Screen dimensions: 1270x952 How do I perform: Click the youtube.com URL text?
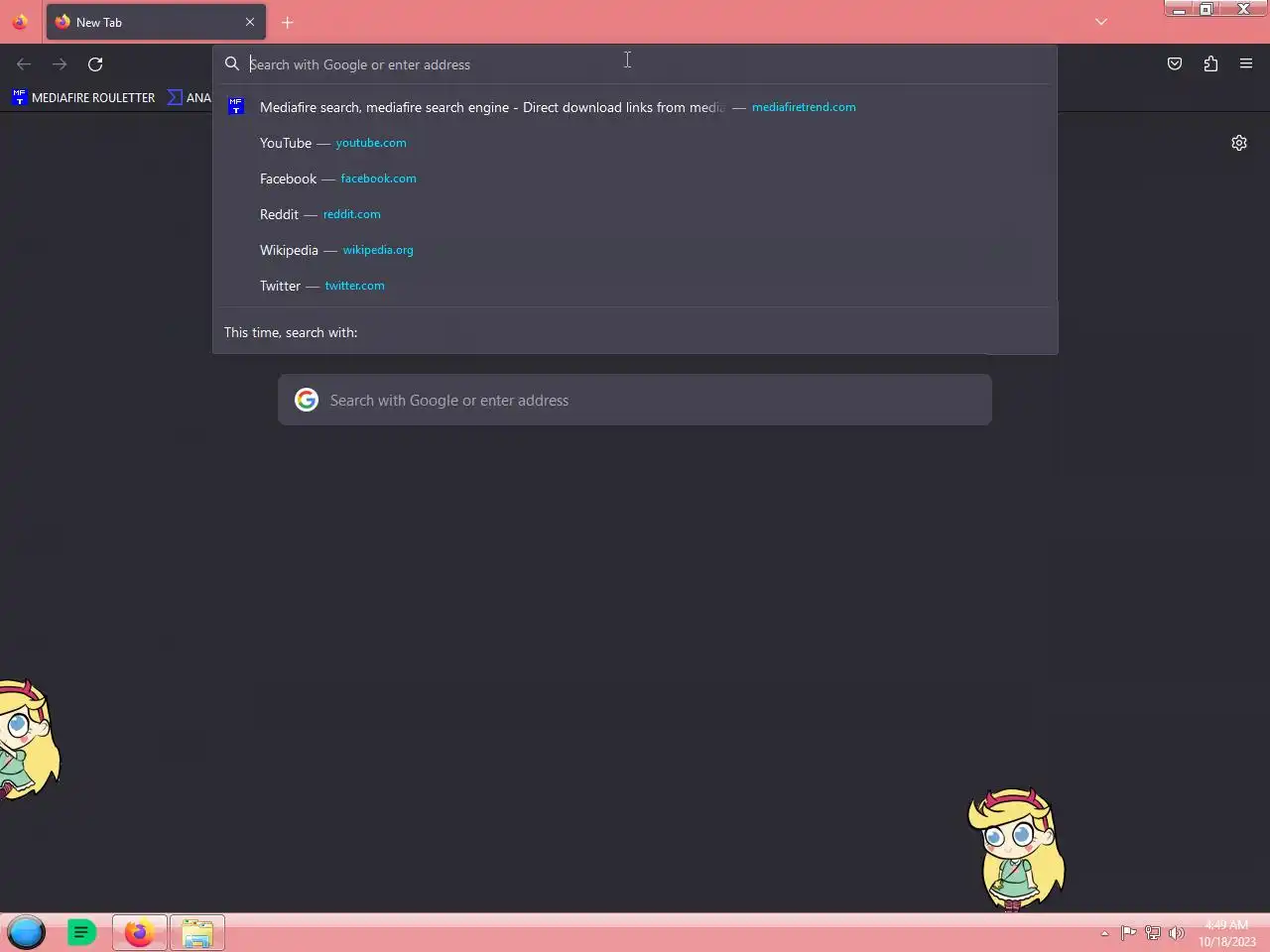click(371, 143)
